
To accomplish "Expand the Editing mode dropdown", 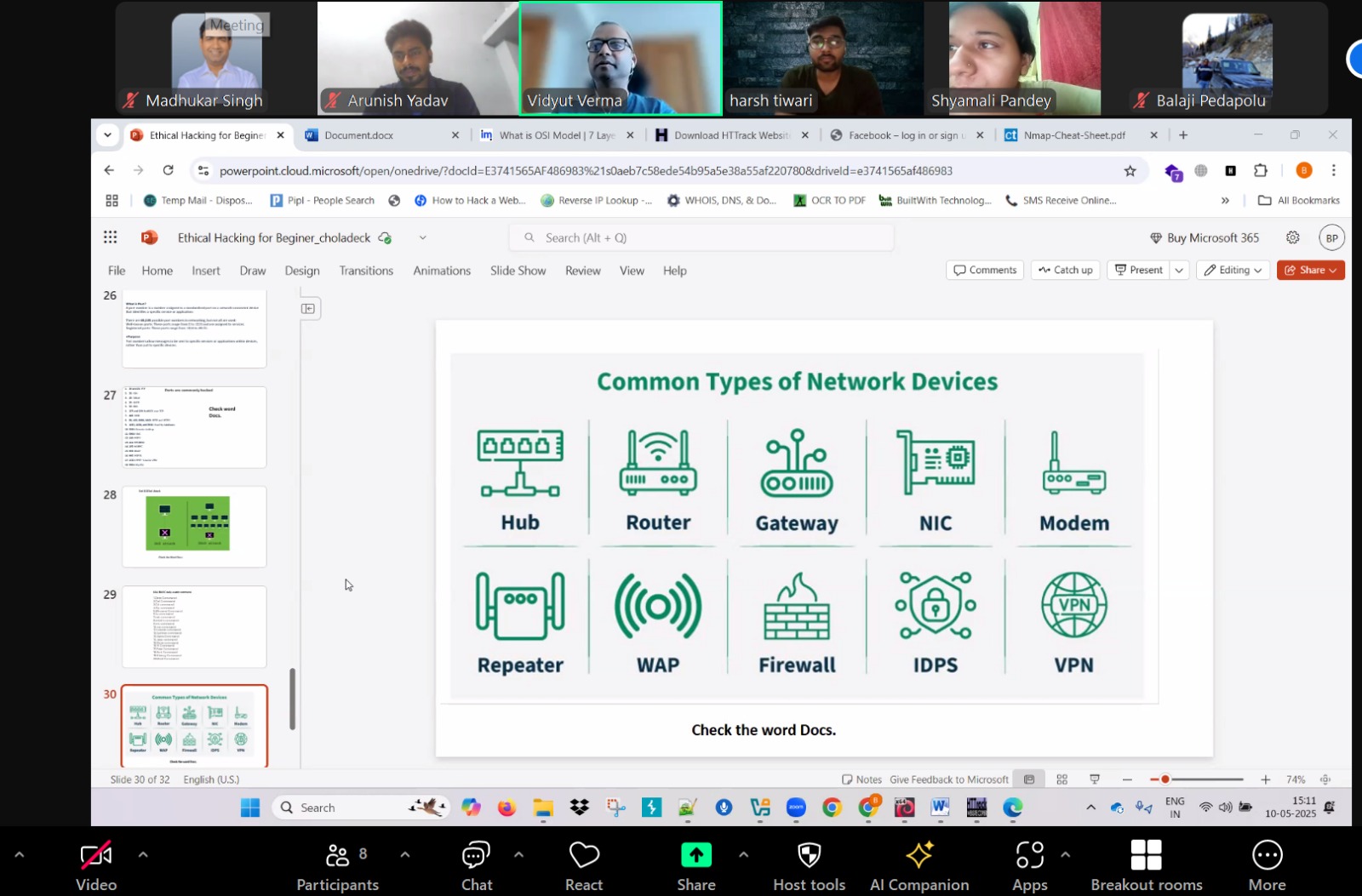I will coord(1233,271).
